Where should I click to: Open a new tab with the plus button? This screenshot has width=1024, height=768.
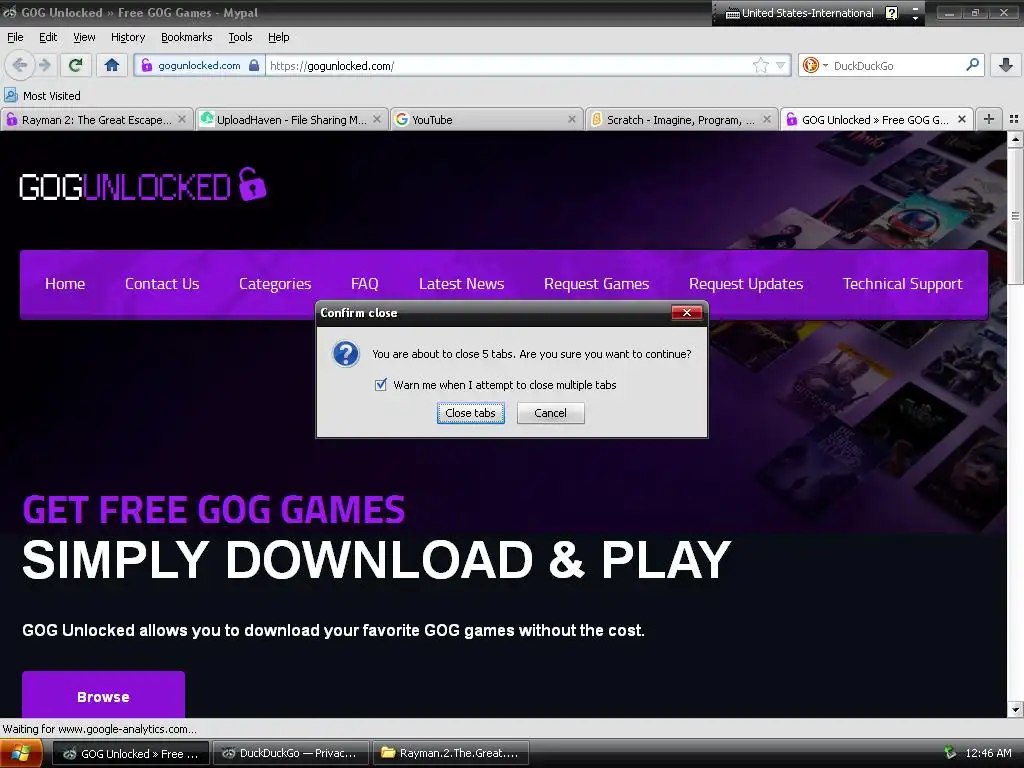tap(989, 119)
